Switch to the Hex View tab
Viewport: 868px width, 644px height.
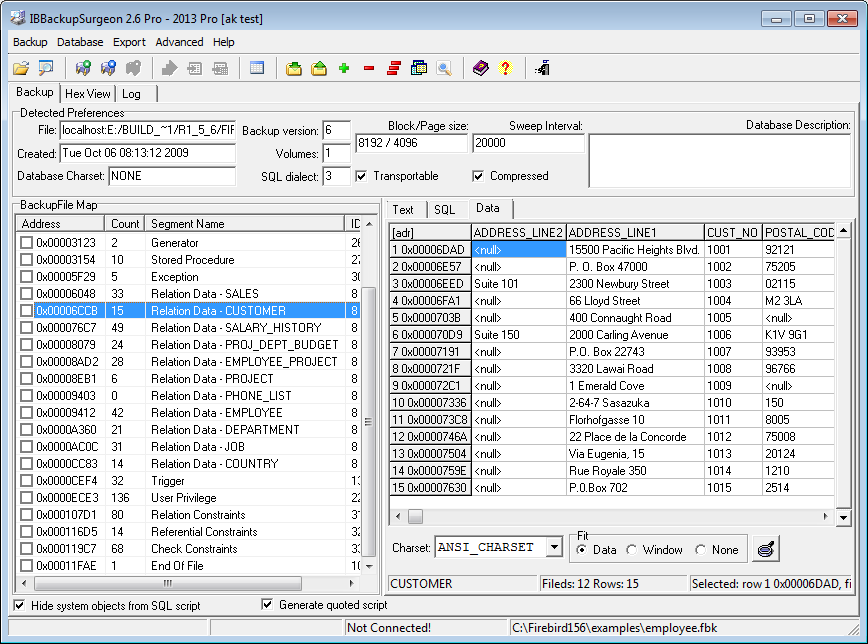click(x=87, y=94)
